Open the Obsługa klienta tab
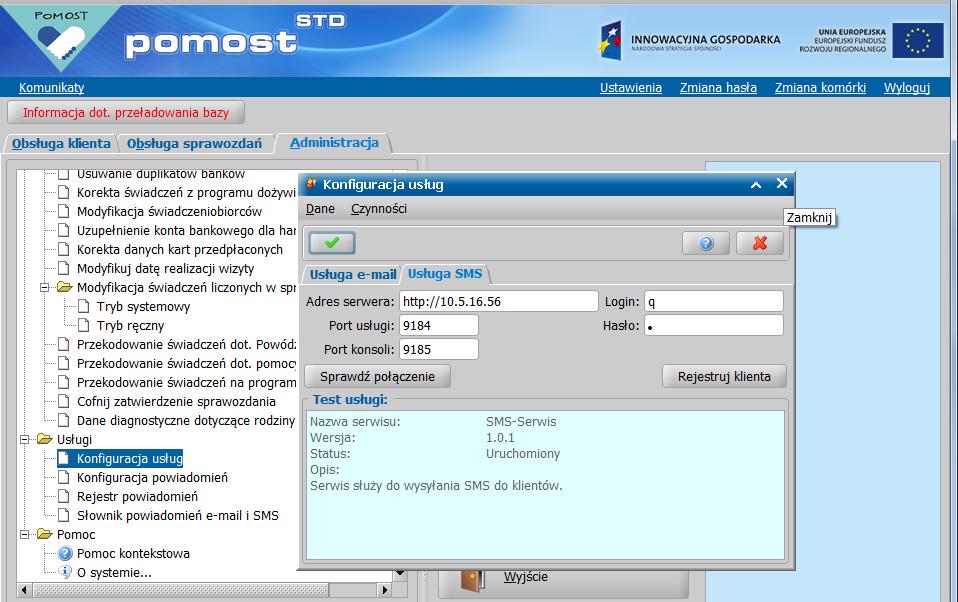Screen dimensions: 958x602 pyautogui.click(x=61, y=144)
